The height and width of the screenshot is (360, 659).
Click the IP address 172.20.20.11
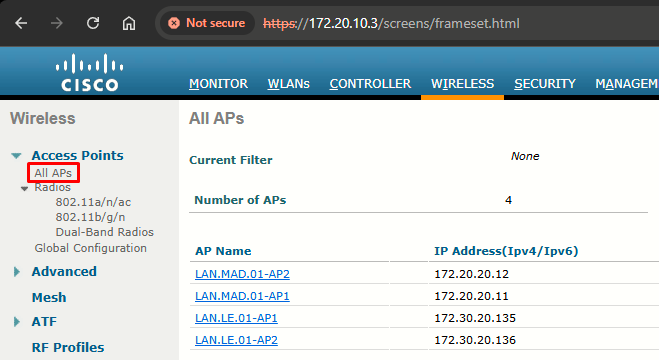(x=472, y=296)
